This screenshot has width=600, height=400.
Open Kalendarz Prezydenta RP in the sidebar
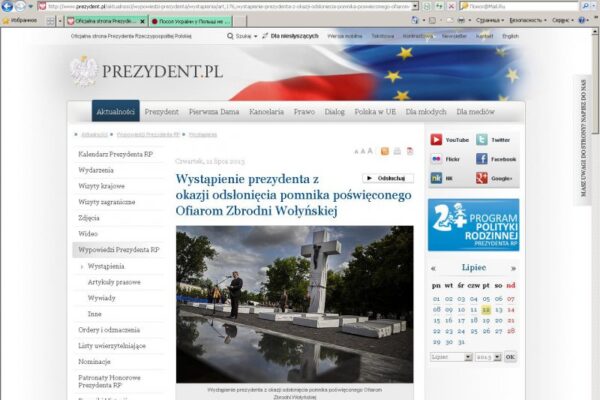(x=116, y=154)
